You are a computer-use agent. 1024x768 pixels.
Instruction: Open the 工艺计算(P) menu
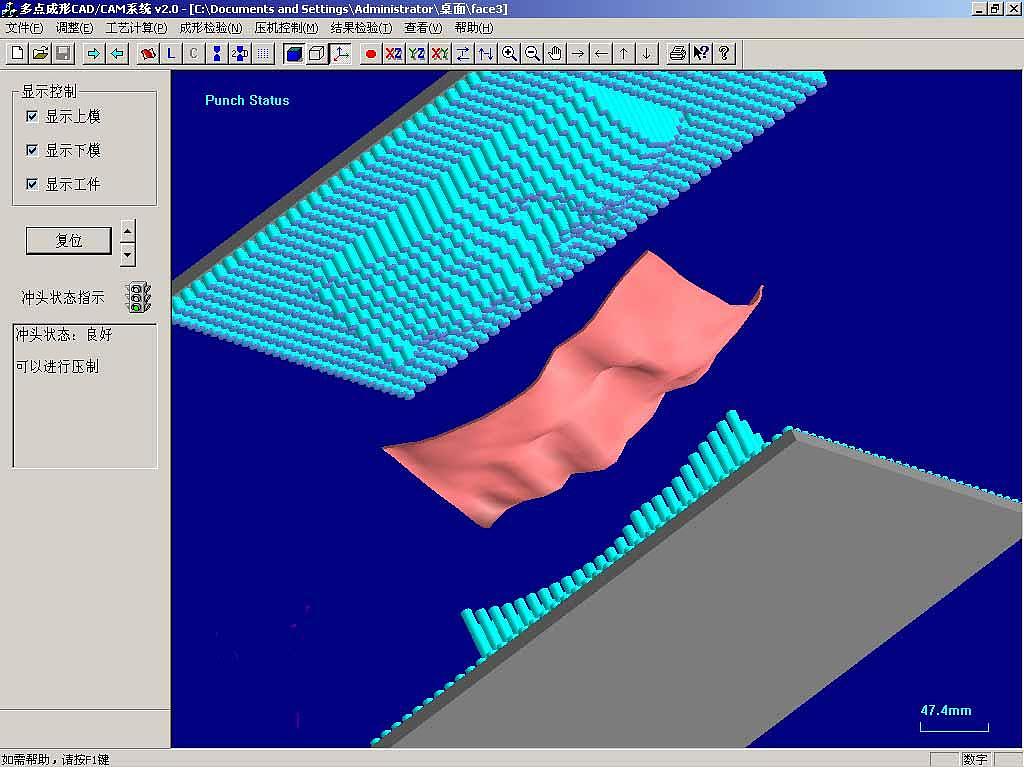pos(136,28)
